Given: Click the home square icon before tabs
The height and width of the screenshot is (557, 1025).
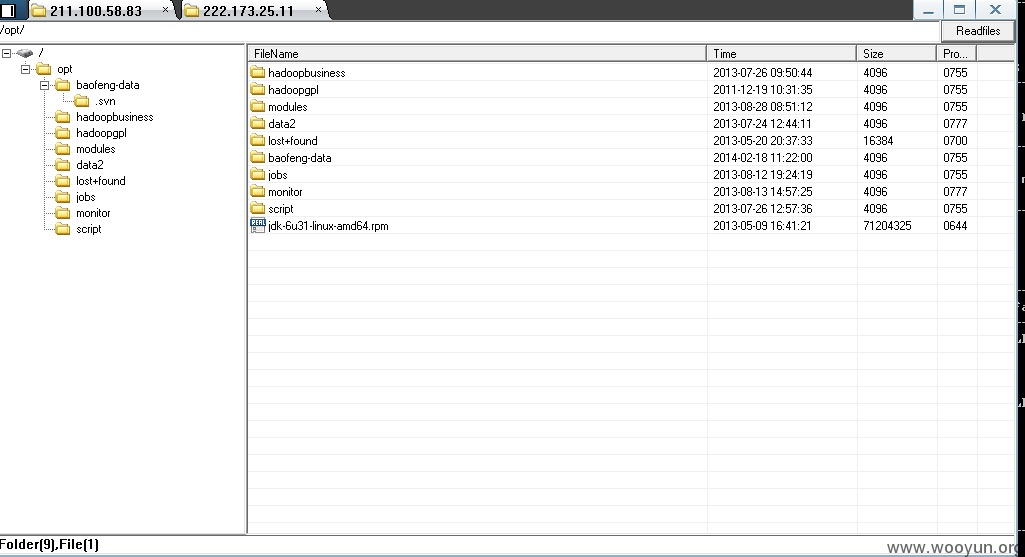Looking at the screenshot, I should point(8,10).
